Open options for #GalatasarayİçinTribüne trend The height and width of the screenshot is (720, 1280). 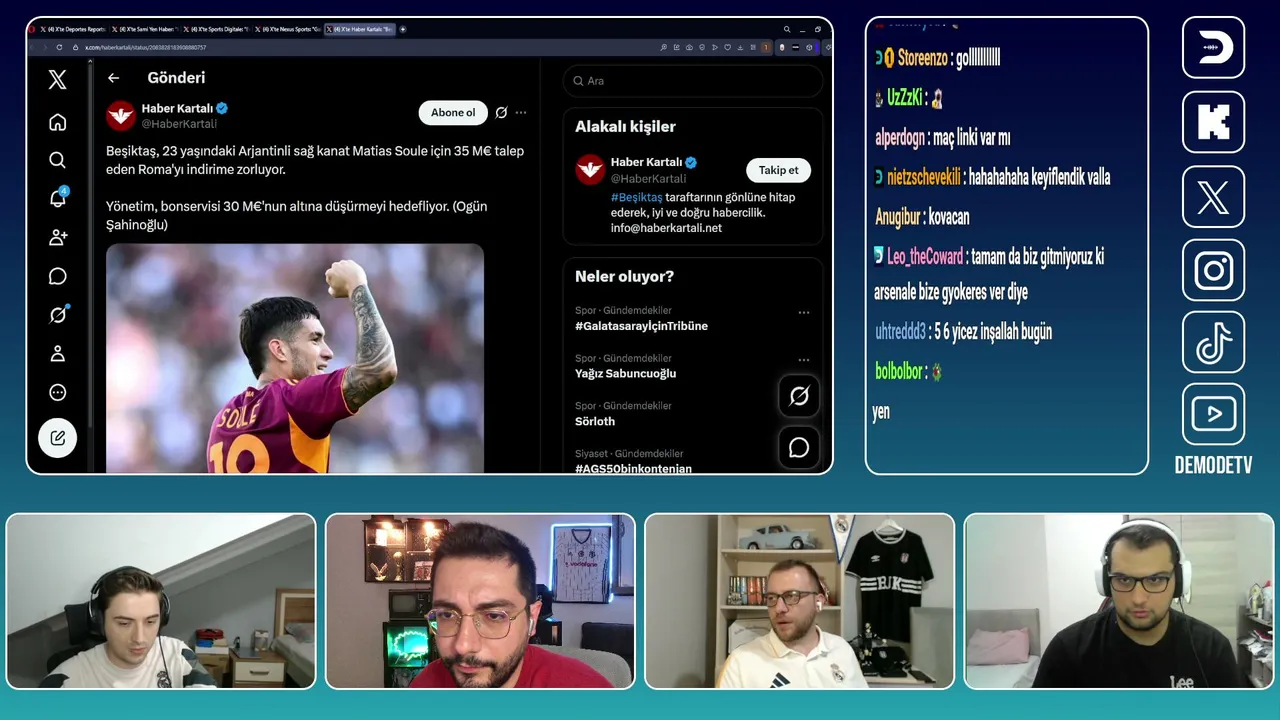[803, 312]
